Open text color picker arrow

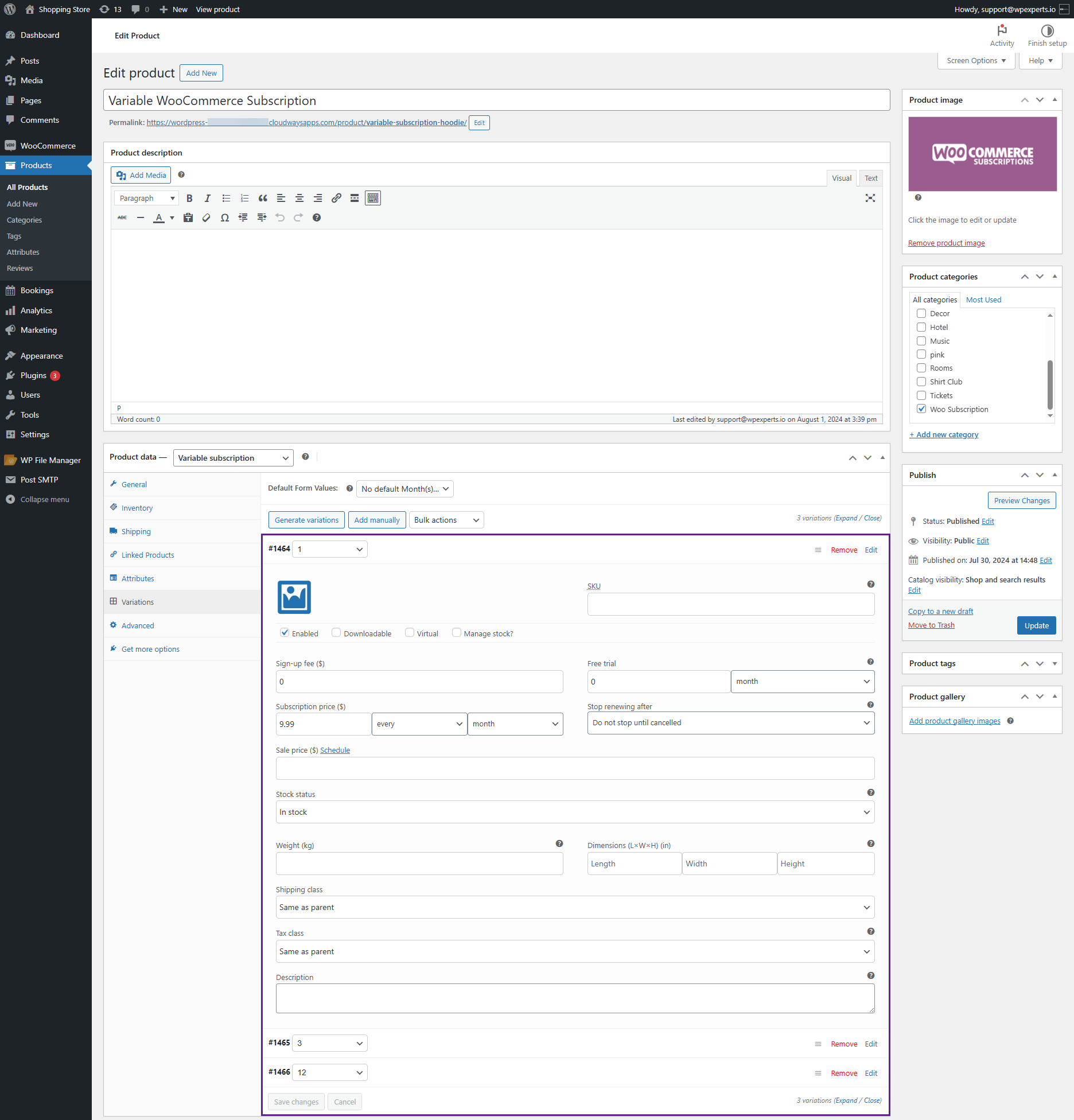172,217
